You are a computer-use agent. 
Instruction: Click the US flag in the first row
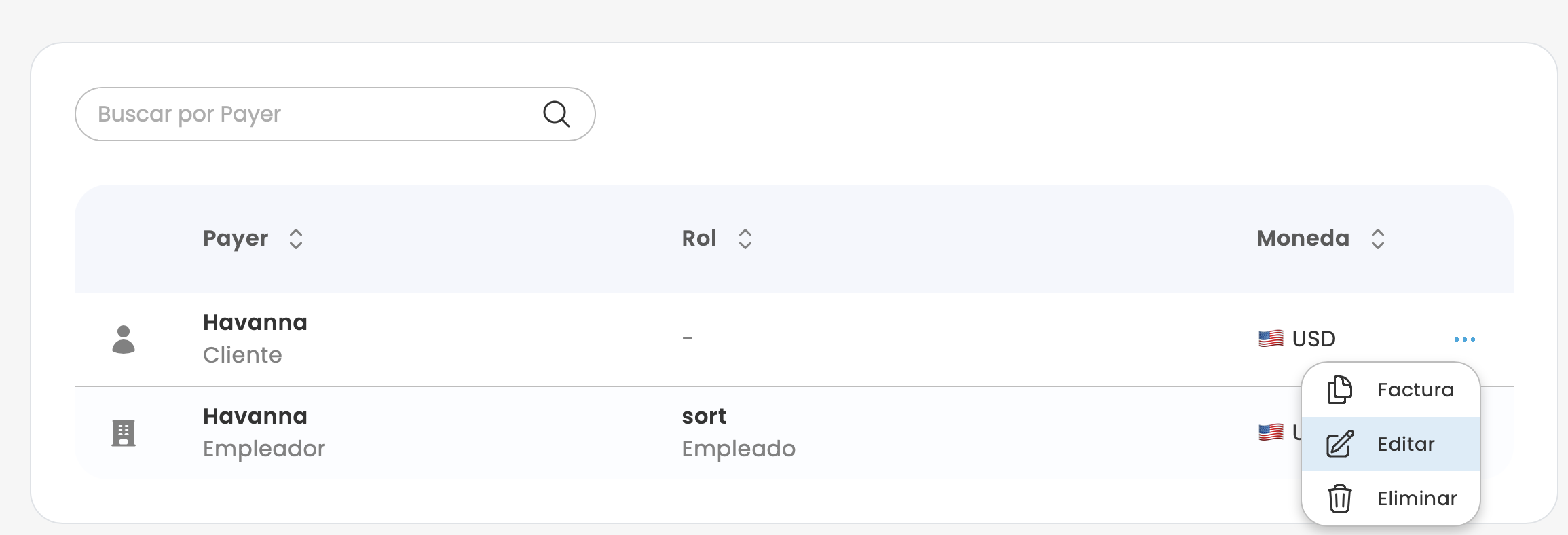(1271, 338)
